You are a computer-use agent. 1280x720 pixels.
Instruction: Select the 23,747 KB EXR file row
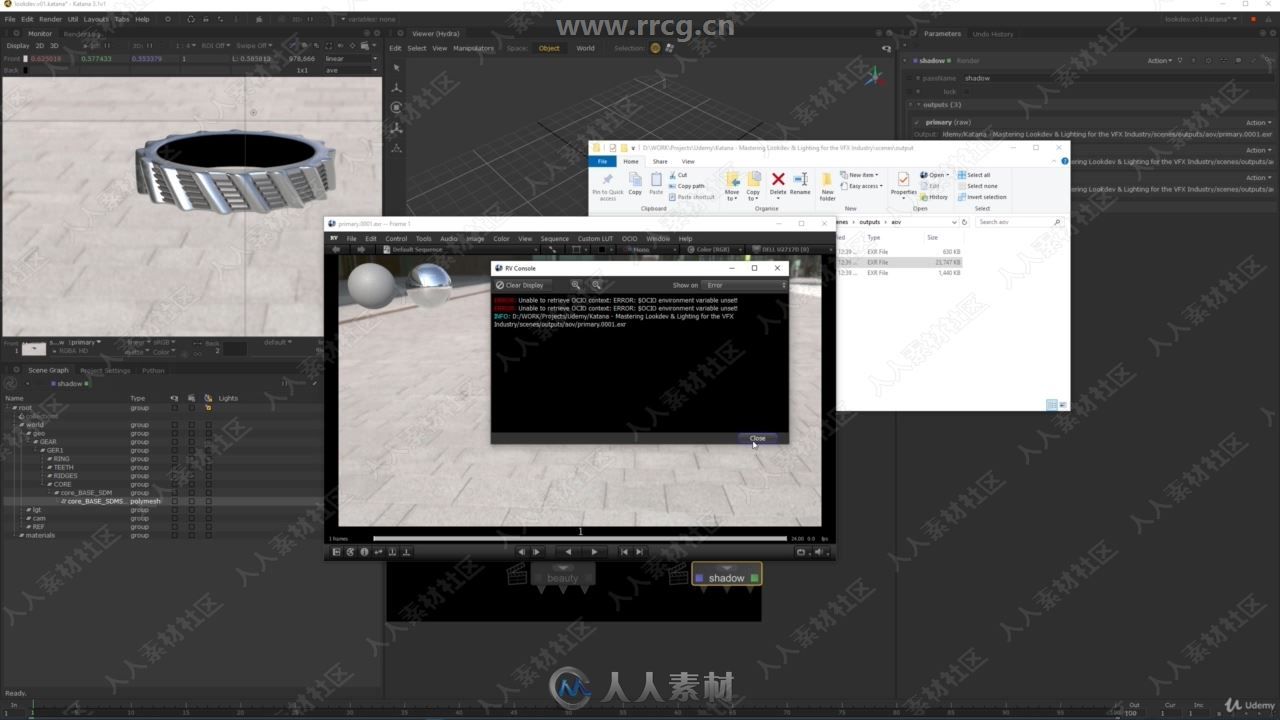pyautogui.click(x=899, y=262)
